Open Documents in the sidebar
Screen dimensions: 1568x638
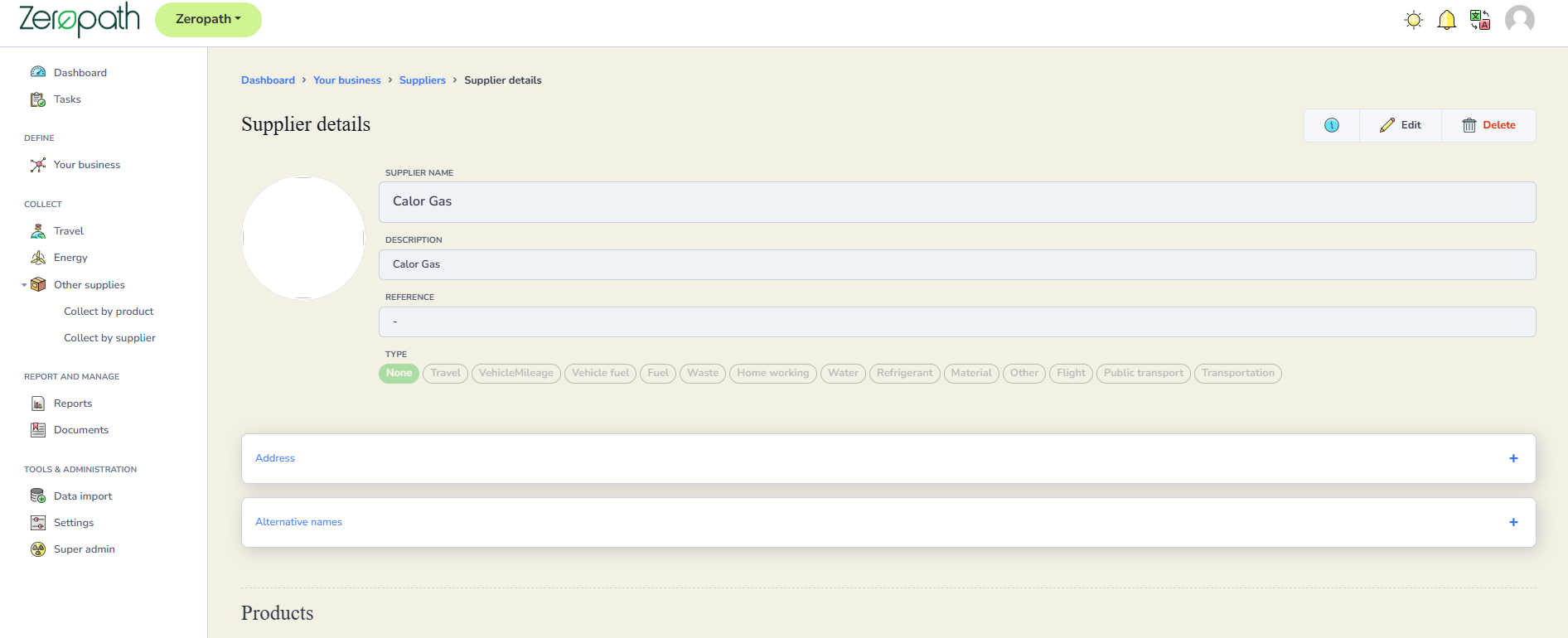(81, 430)
